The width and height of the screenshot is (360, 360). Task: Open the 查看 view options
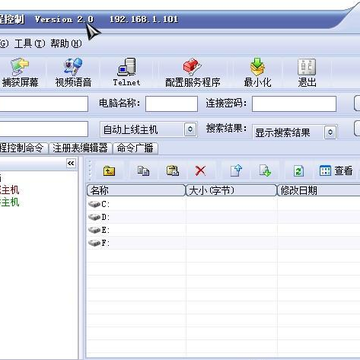(336, 171)
